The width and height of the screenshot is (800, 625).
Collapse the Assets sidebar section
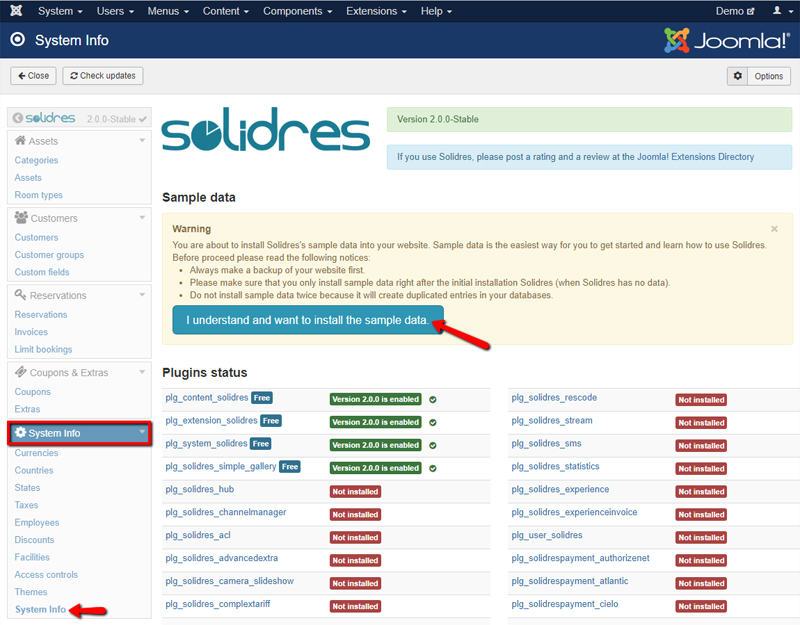point(142,141)
